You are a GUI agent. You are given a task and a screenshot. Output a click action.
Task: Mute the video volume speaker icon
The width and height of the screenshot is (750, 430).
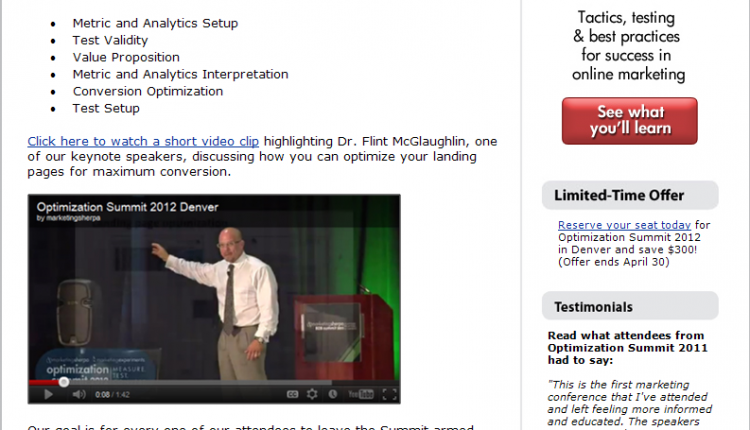79,395
